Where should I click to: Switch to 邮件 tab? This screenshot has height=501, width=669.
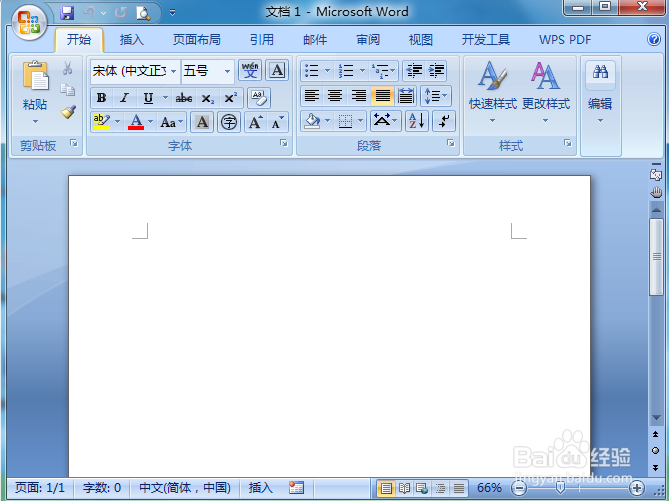(315, 40)
